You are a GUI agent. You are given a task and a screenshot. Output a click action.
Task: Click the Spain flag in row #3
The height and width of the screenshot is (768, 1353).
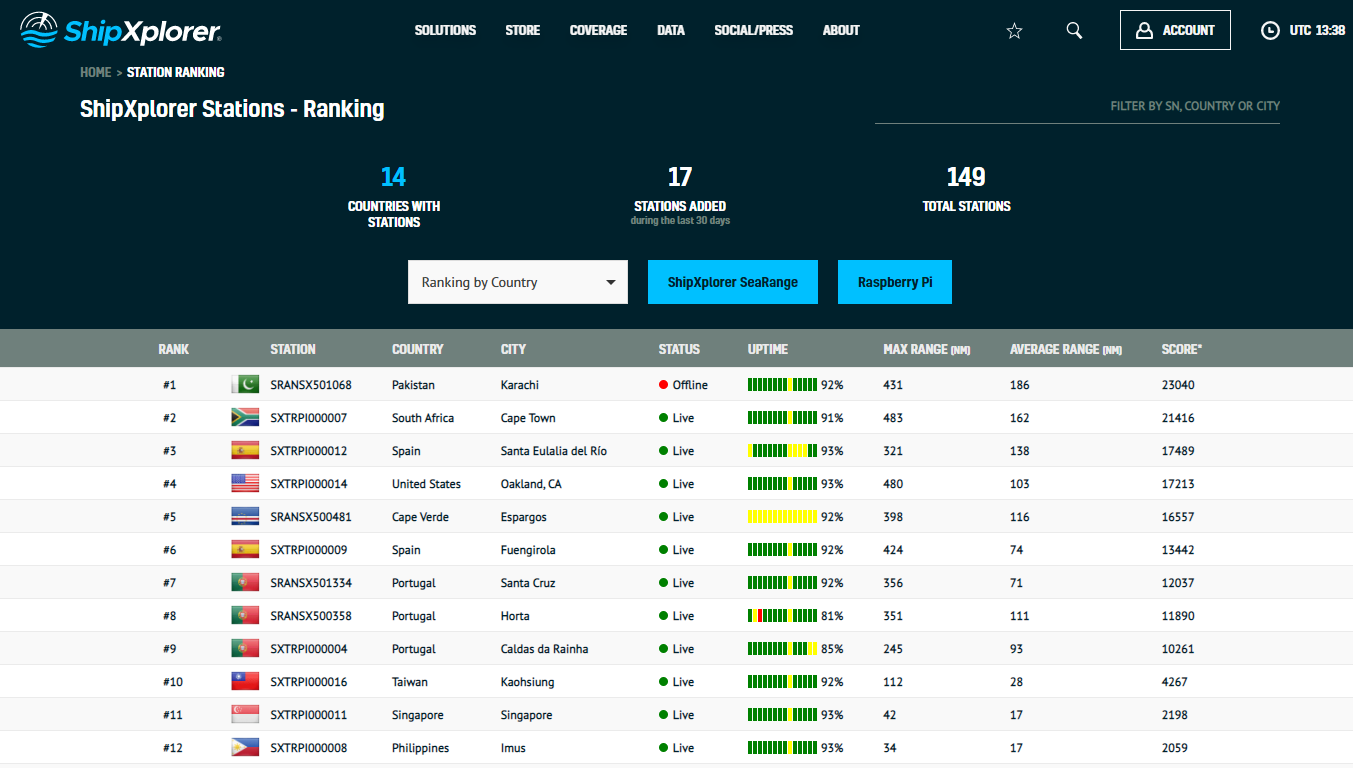coord(245,451)
